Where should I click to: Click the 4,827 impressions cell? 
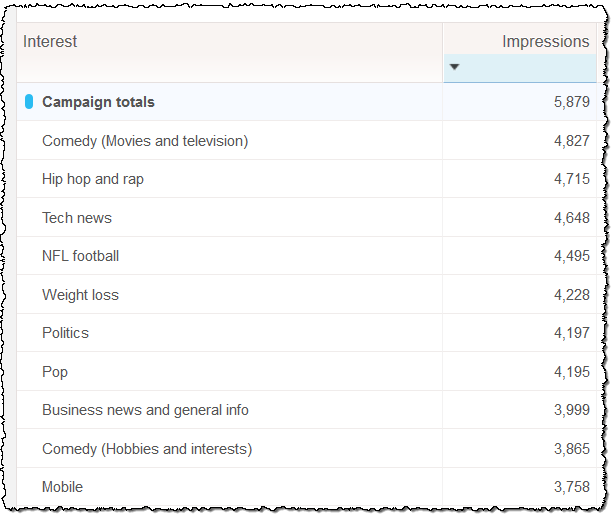[x=571, y=141]
